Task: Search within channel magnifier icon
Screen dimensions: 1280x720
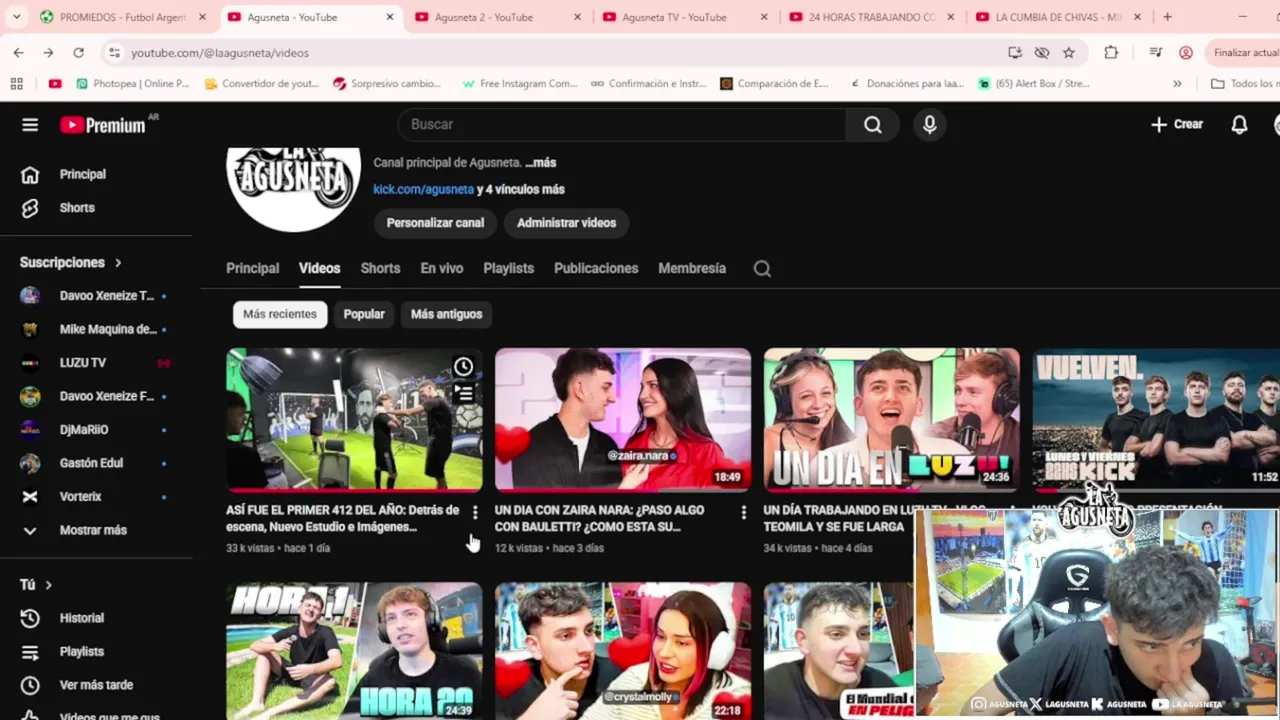Action: point(762,268)
